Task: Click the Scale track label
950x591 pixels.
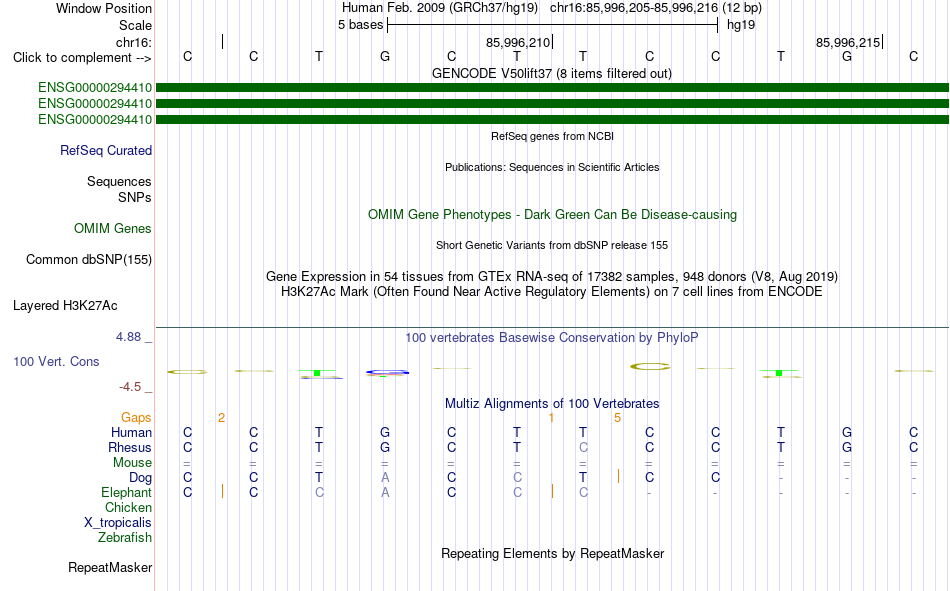Action: click(x=135, y=25)
